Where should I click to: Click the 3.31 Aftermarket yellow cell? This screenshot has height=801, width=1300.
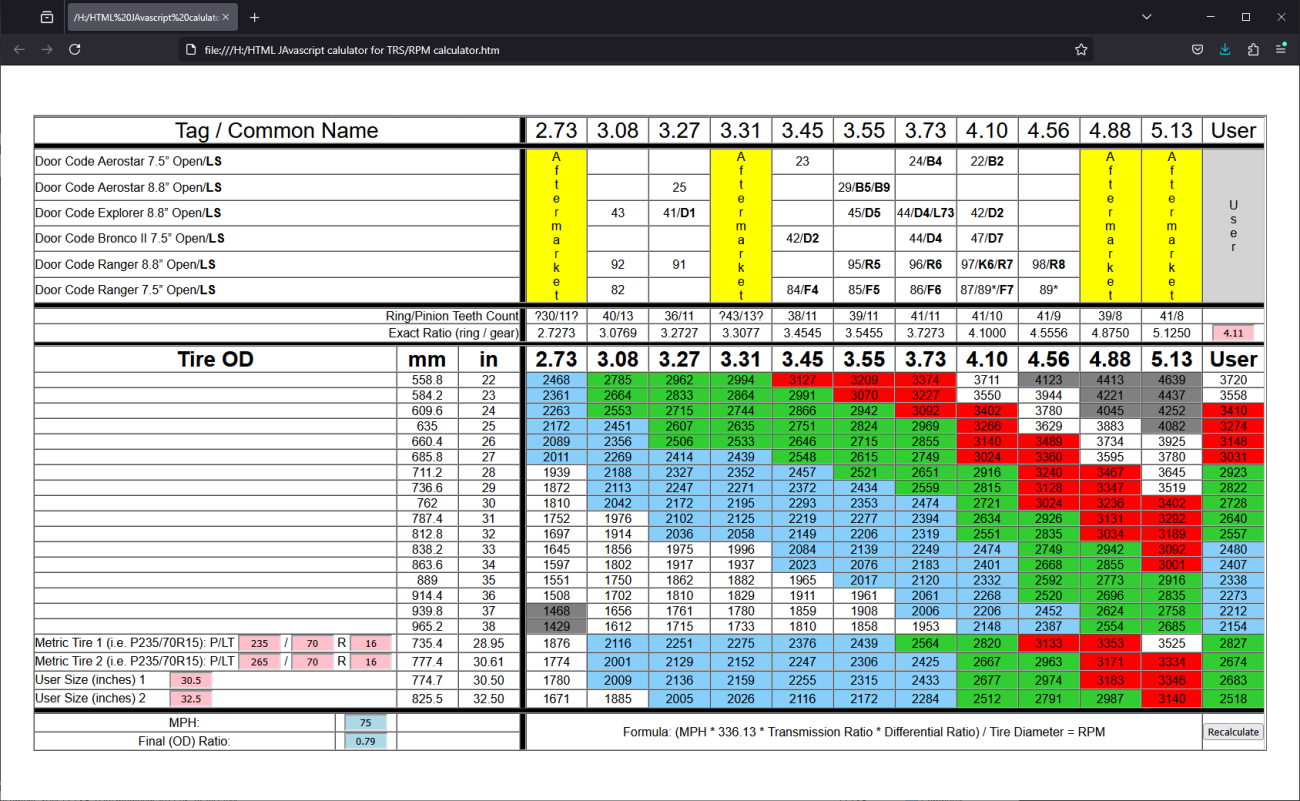pos(741,225)
